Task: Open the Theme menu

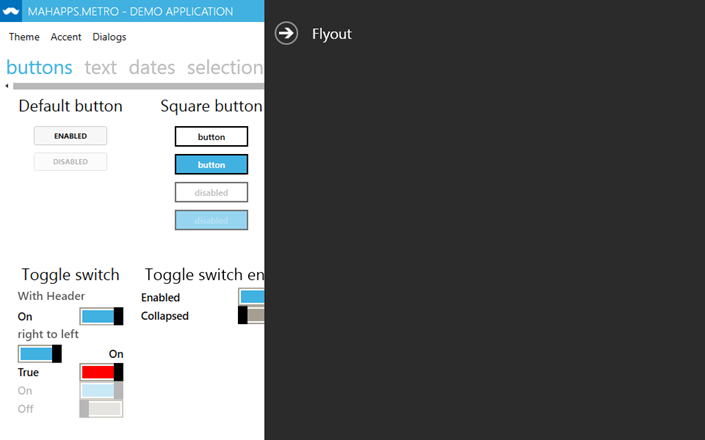Action: pyautogui.click(x=24, y=37)
